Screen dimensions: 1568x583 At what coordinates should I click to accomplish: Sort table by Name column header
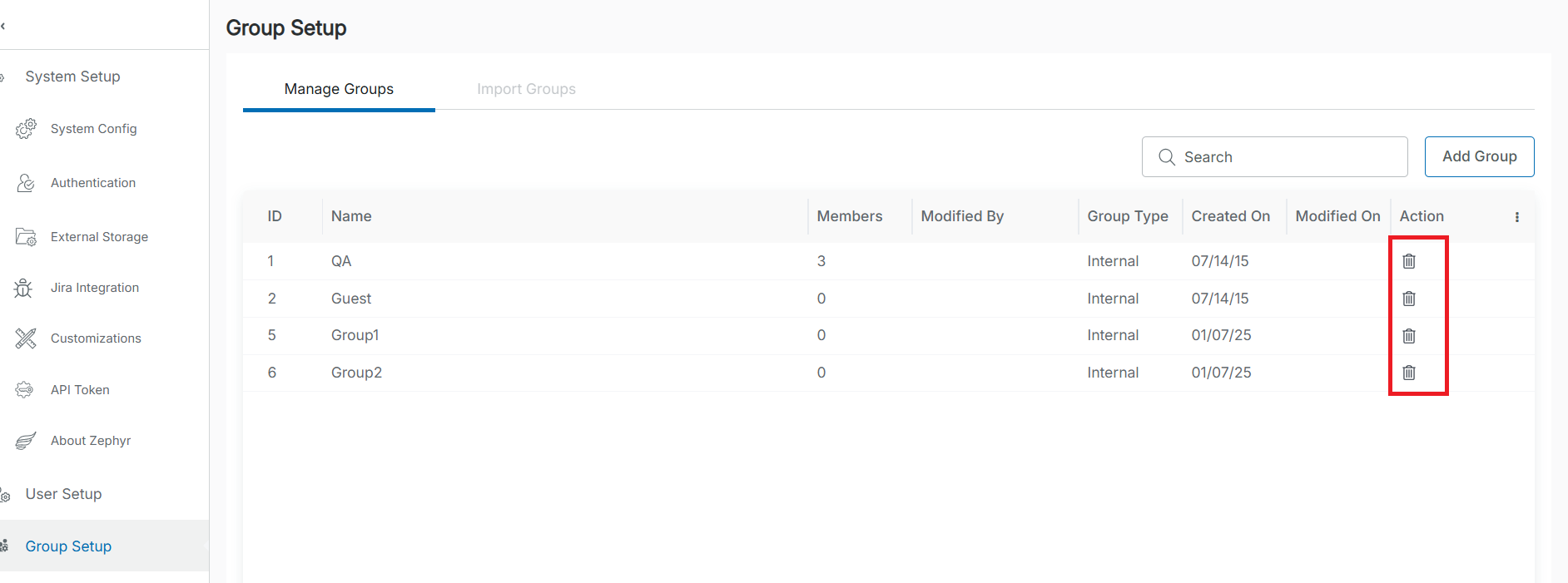coord(351,216)
